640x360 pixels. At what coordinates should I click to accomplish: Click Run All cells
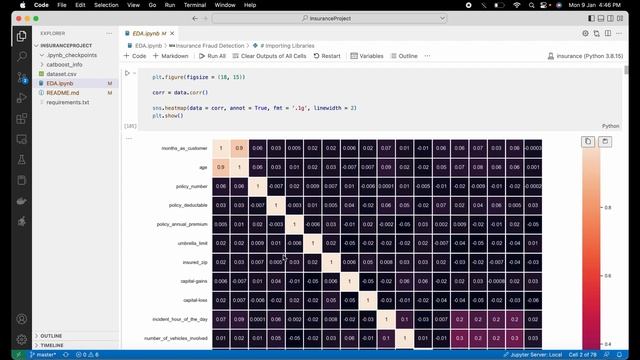(x=212, y=56)
